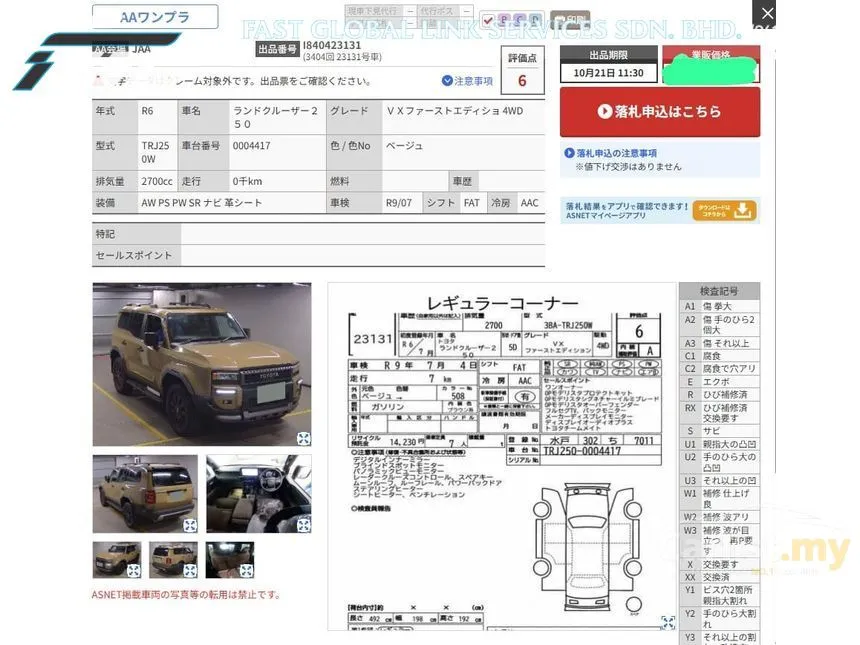Screen dimensions: 860x645
Task: Select the inspection date R9/07 cell
Action: click(401, 203)
